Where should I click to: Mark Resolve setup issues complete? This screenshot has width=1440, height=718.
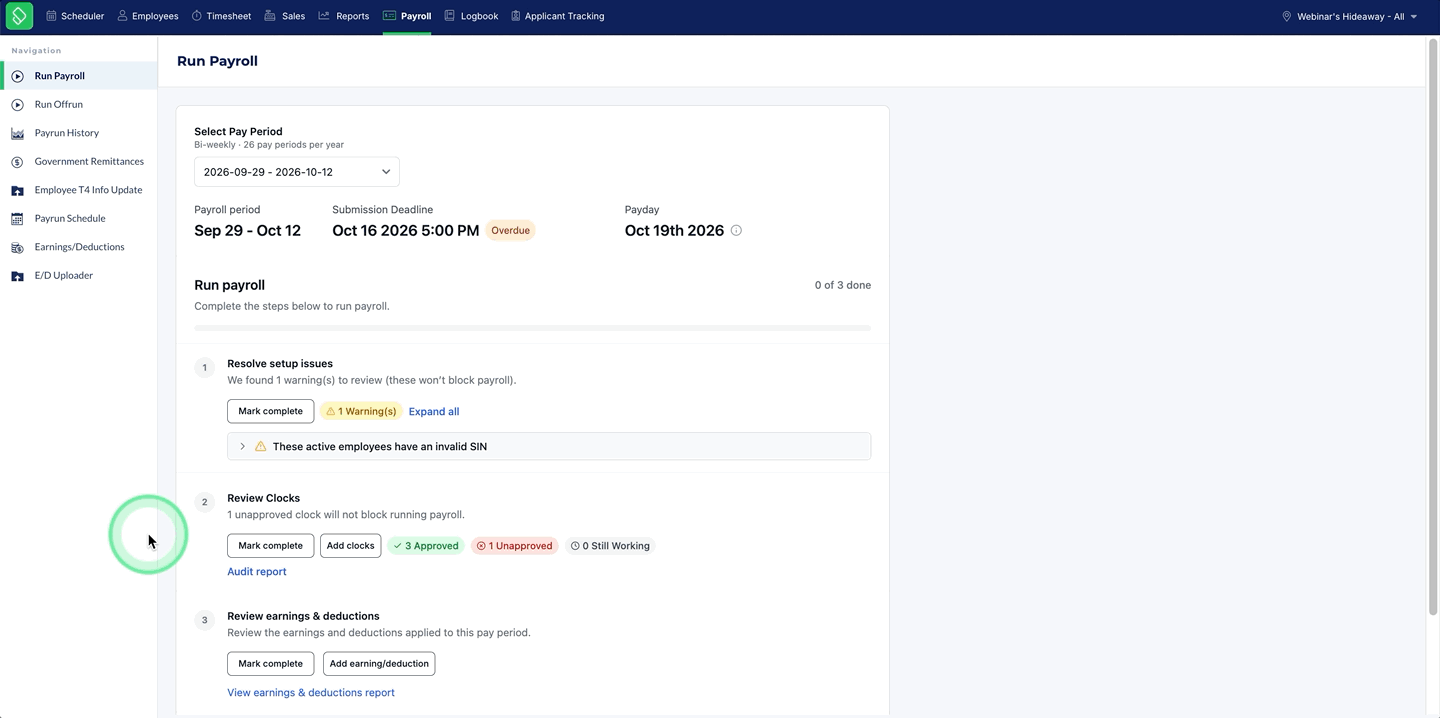270,411
